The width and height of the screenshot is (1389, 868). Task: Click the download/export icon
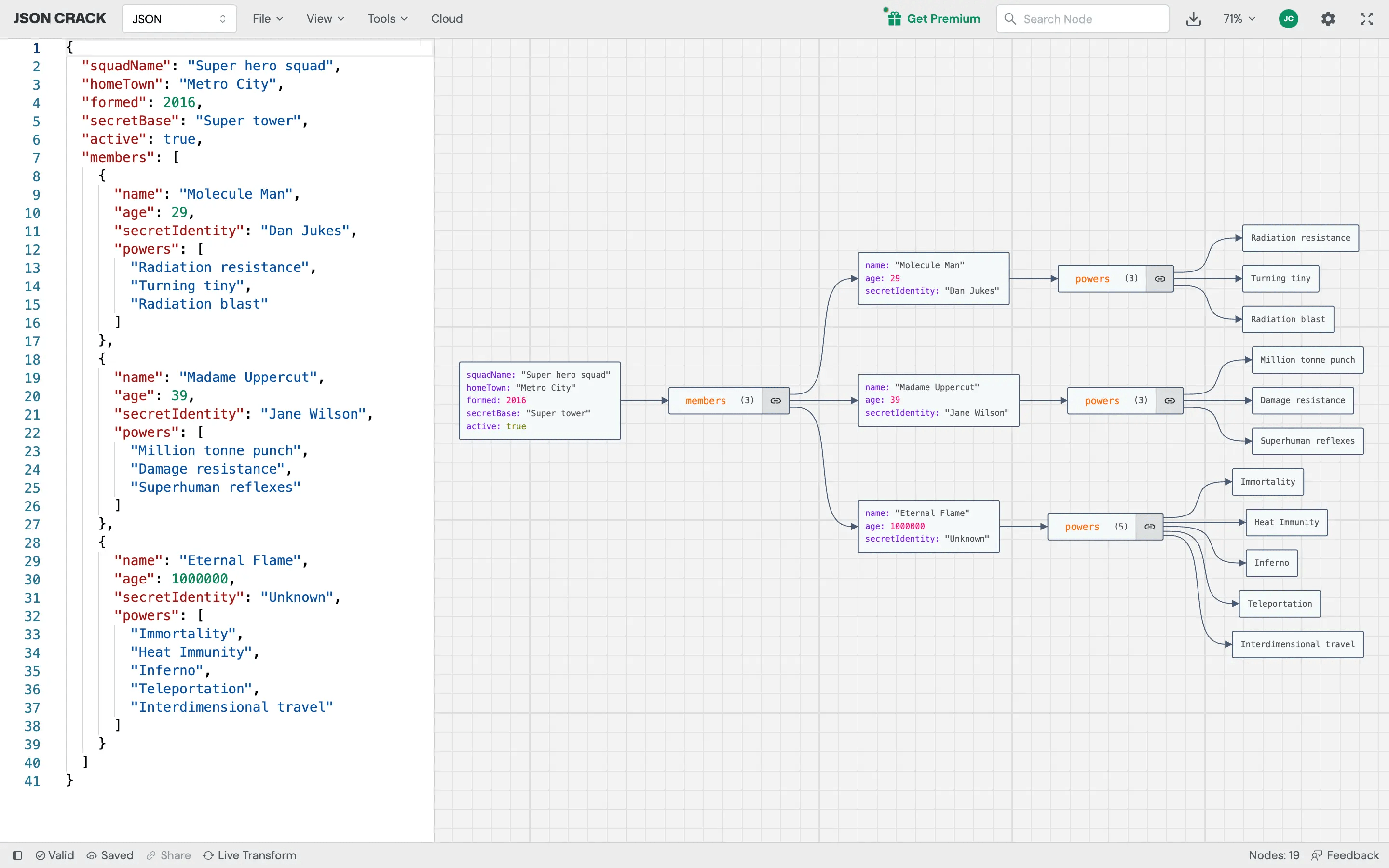pyautogui.click(x=1193, y=18)
